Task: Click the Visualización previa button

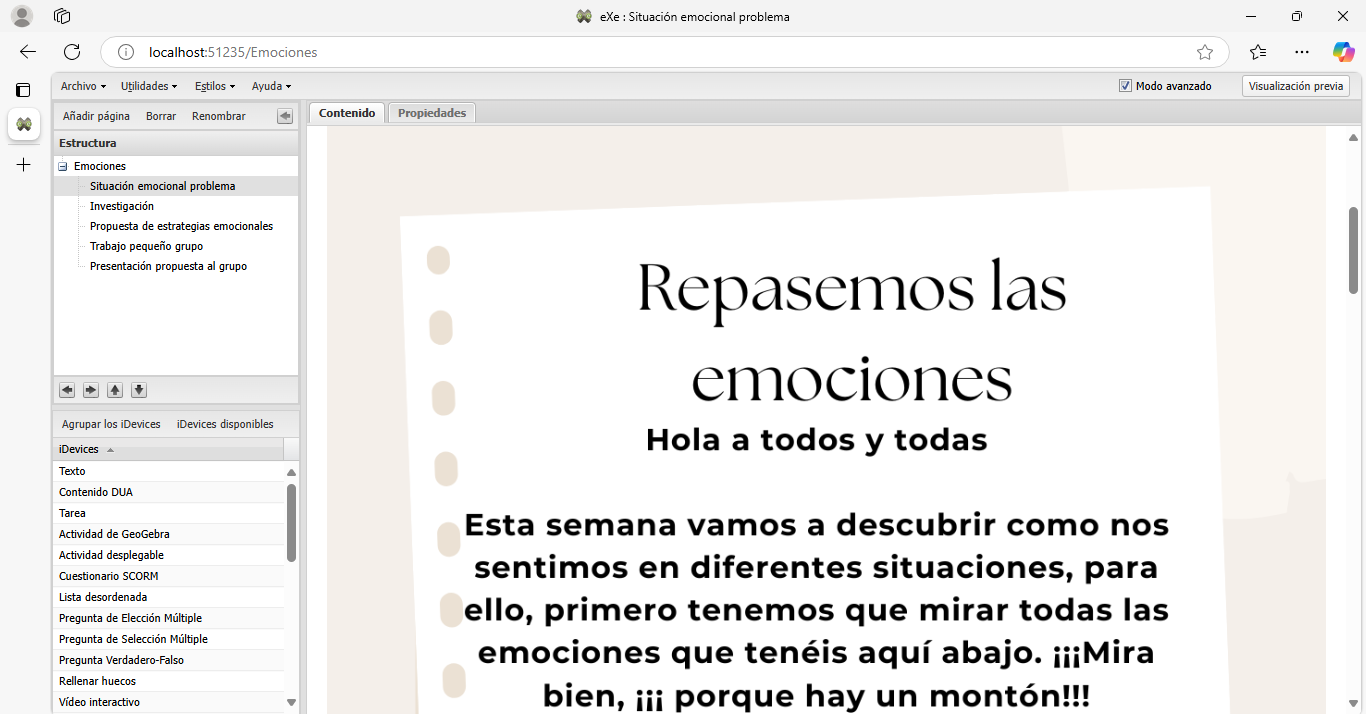Action: click(x=1295, y=86)
